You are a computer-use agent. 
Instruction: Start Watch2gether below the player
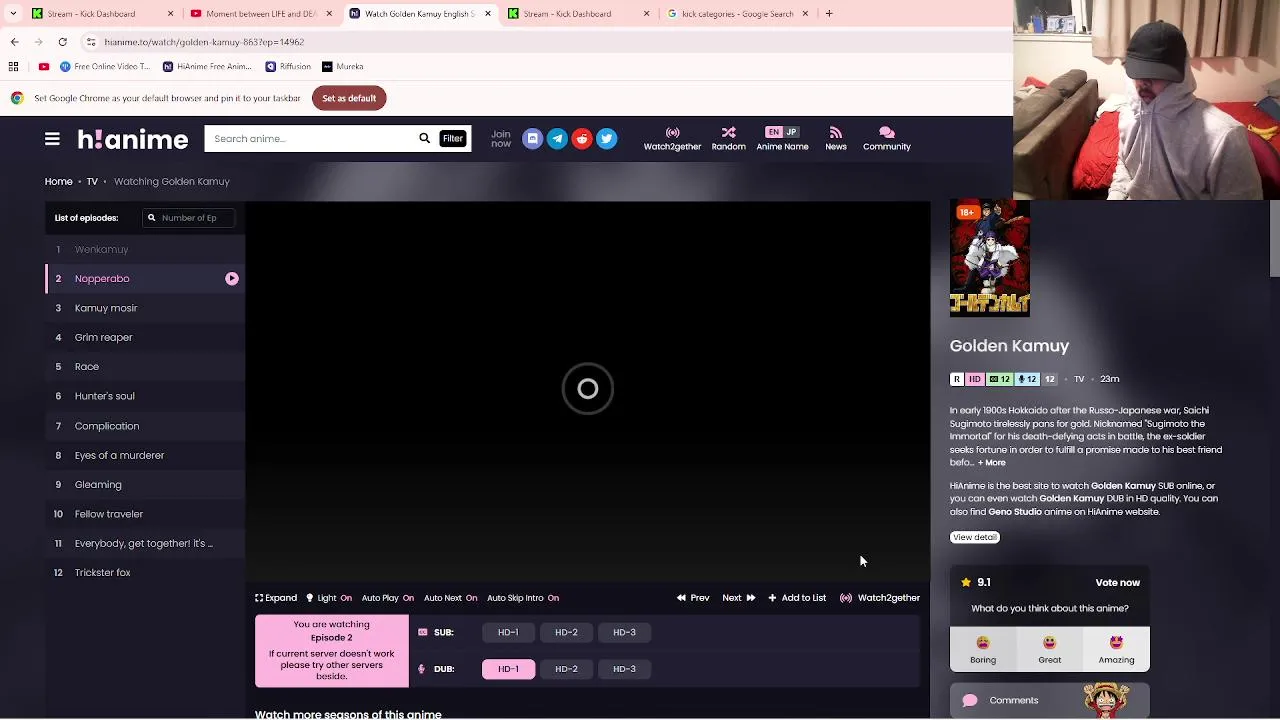pyautogui.click(x=880, y=598)
